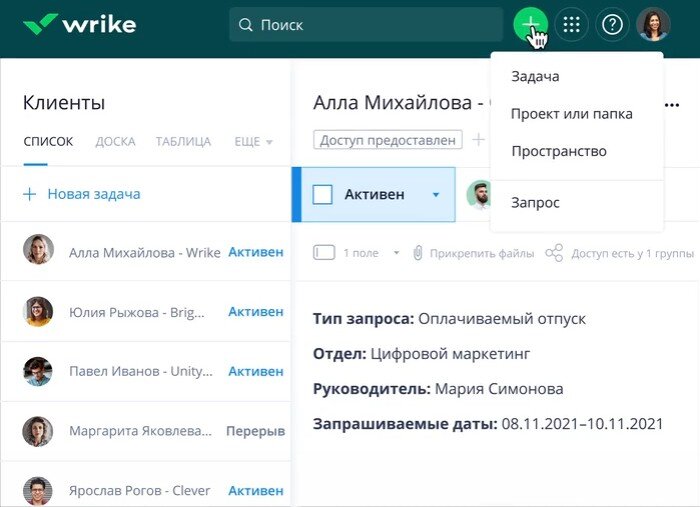The width and height of the screenshot is (700, 507).
Task: Open the user profile avatar menu
Action: point(653,25)
